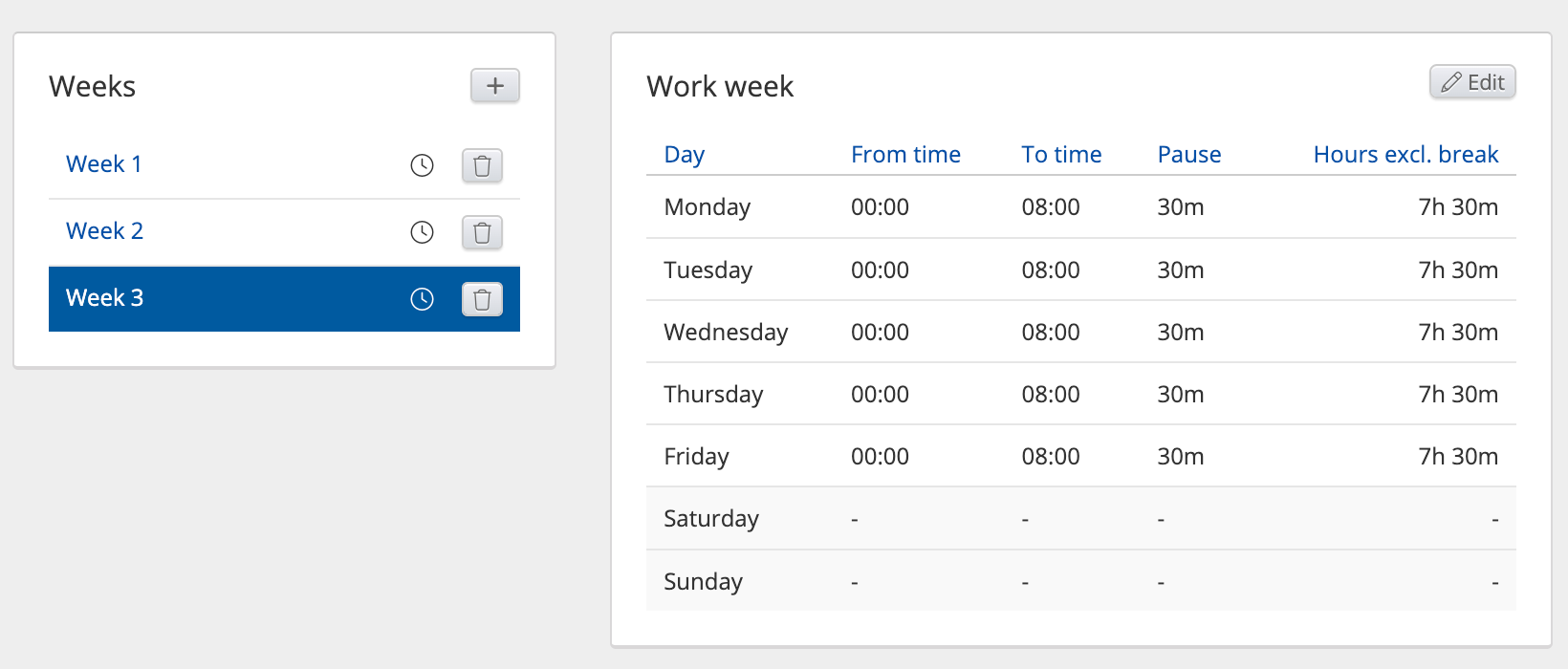Select the Week 2 link

click(104, 231)
